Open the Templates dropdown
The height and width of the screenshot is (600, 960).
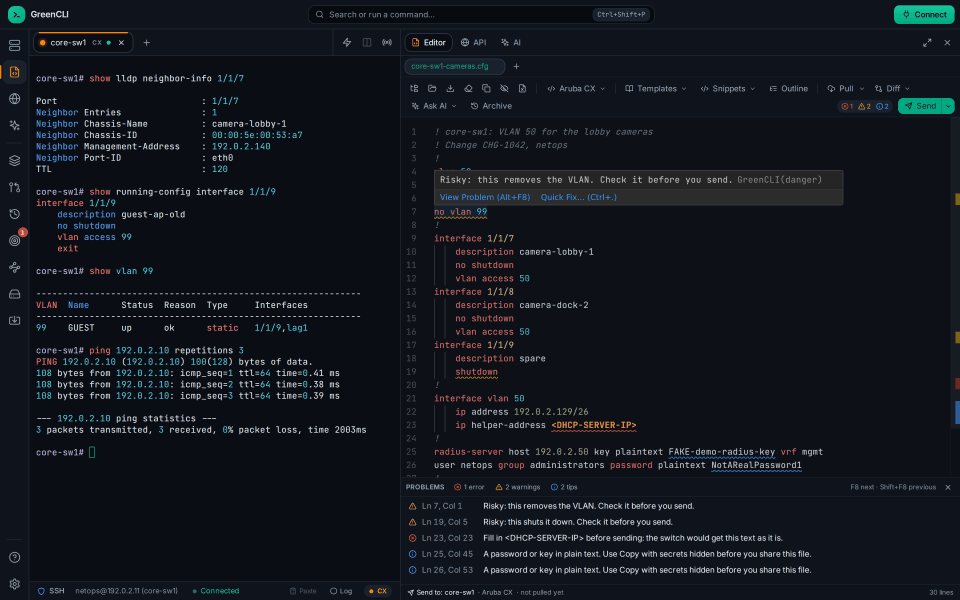(656, 88)
